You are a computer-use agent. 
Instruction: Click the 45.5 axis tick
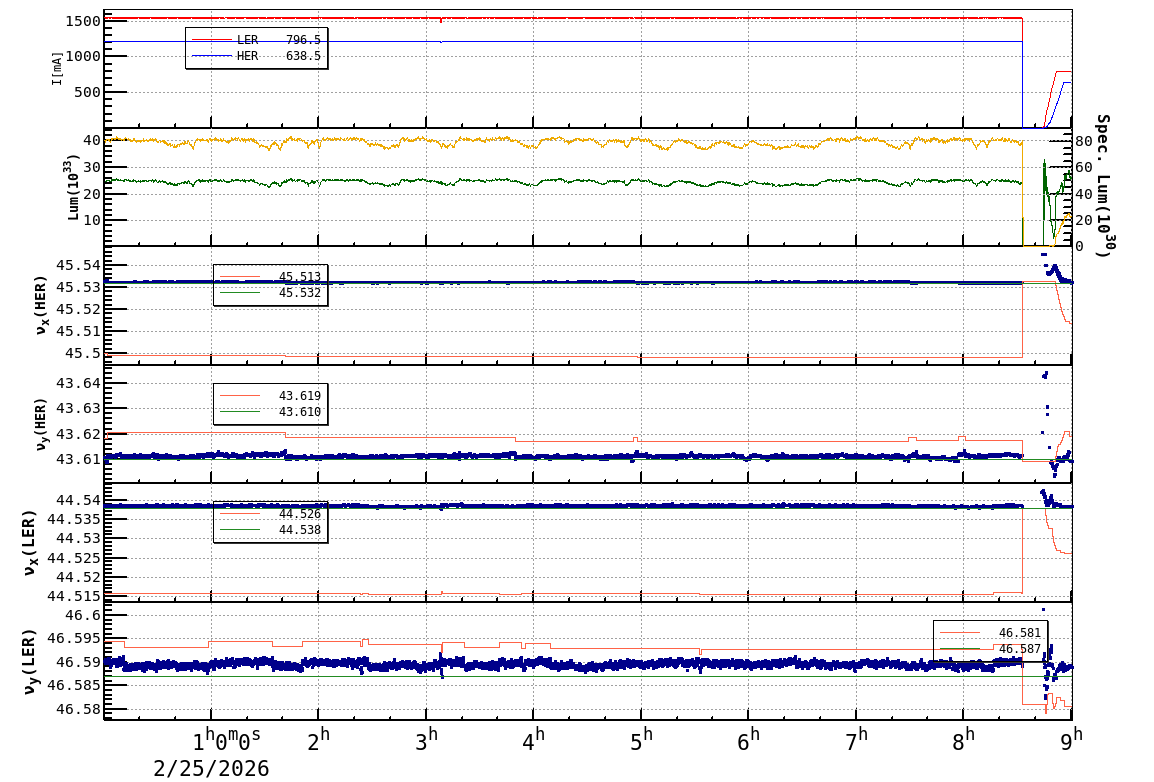click(83, 353)
